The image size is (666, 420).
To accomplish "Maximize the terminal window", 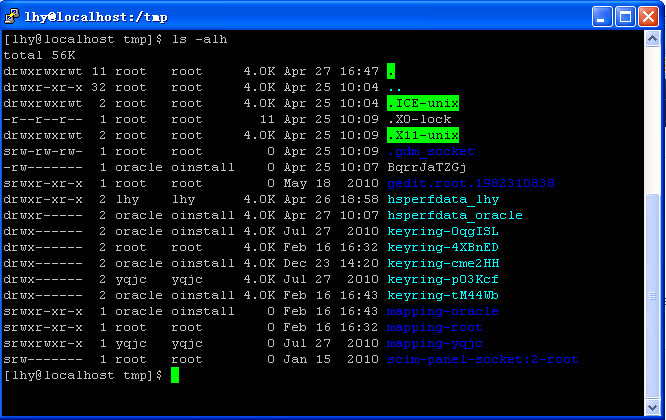I will pyautogui.click(x=625, y=15).
